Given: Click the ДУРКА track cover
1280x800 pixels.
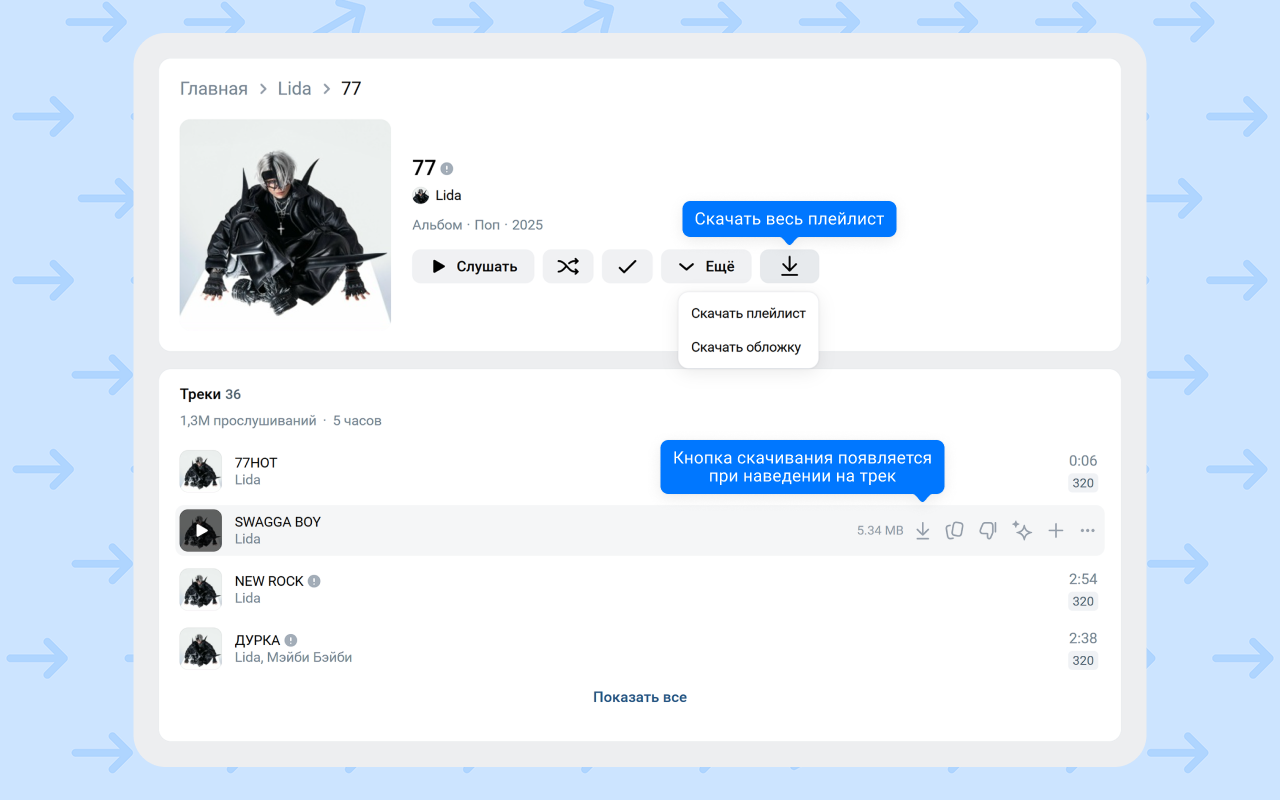Looking at the screenshot, I should pyautogui.click(x=201, y=648).
